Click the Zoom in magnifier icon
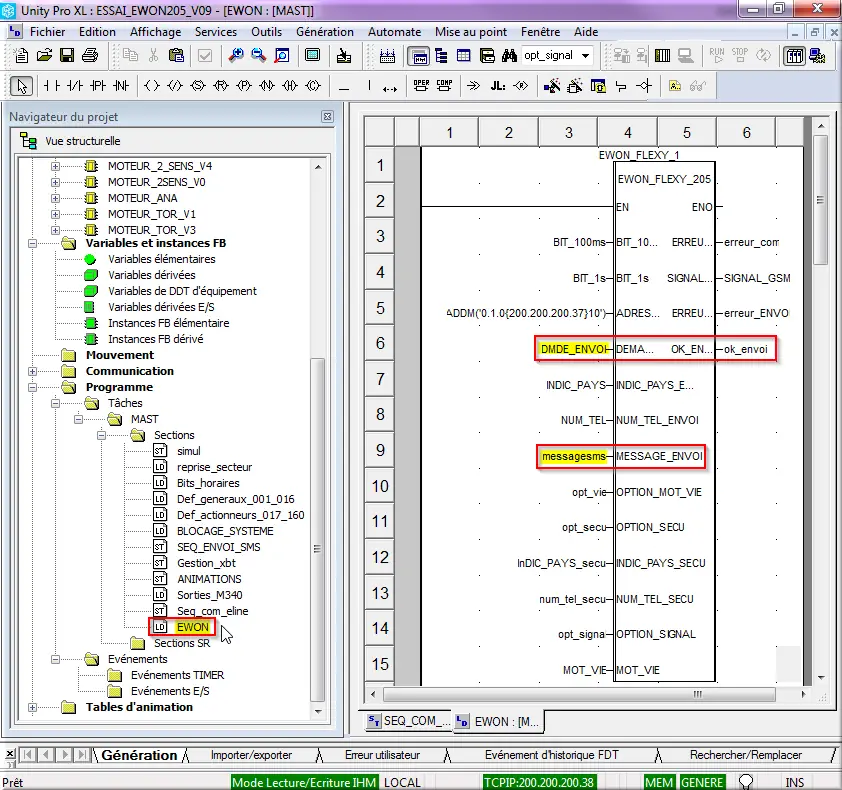 tap(236, 55)
